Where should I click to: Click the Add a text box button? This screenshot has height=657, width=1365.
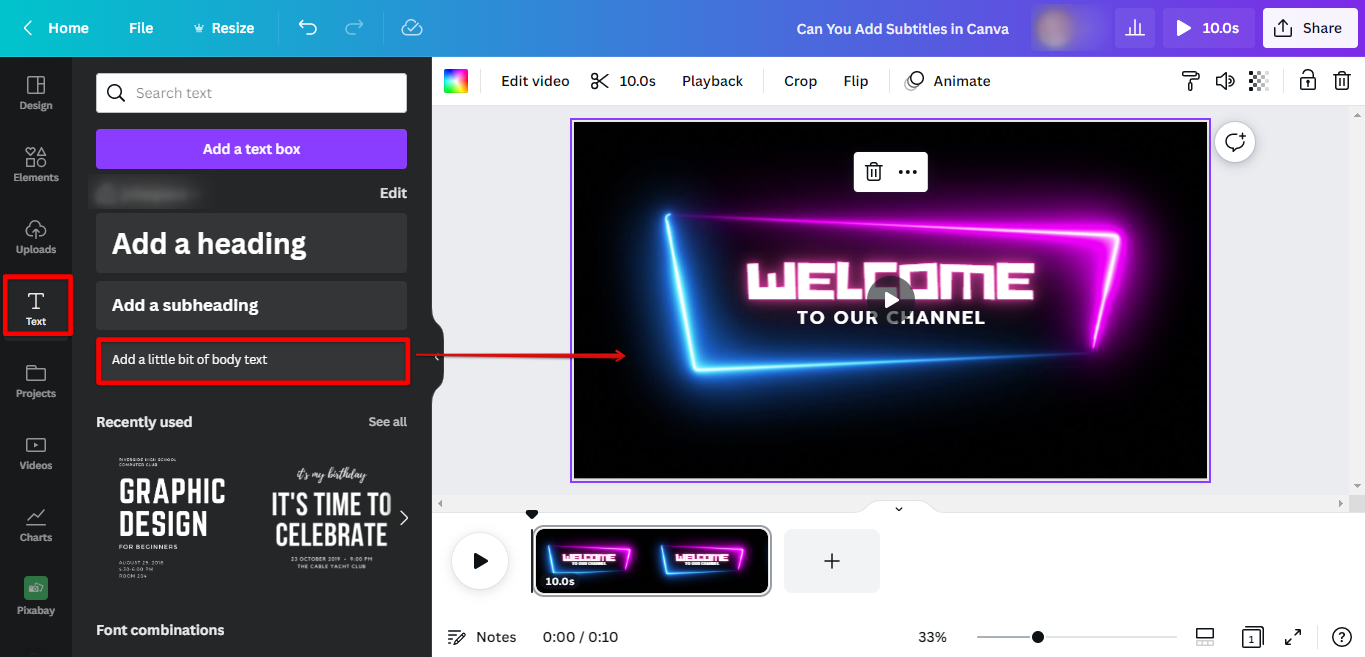tap(251, 149)
